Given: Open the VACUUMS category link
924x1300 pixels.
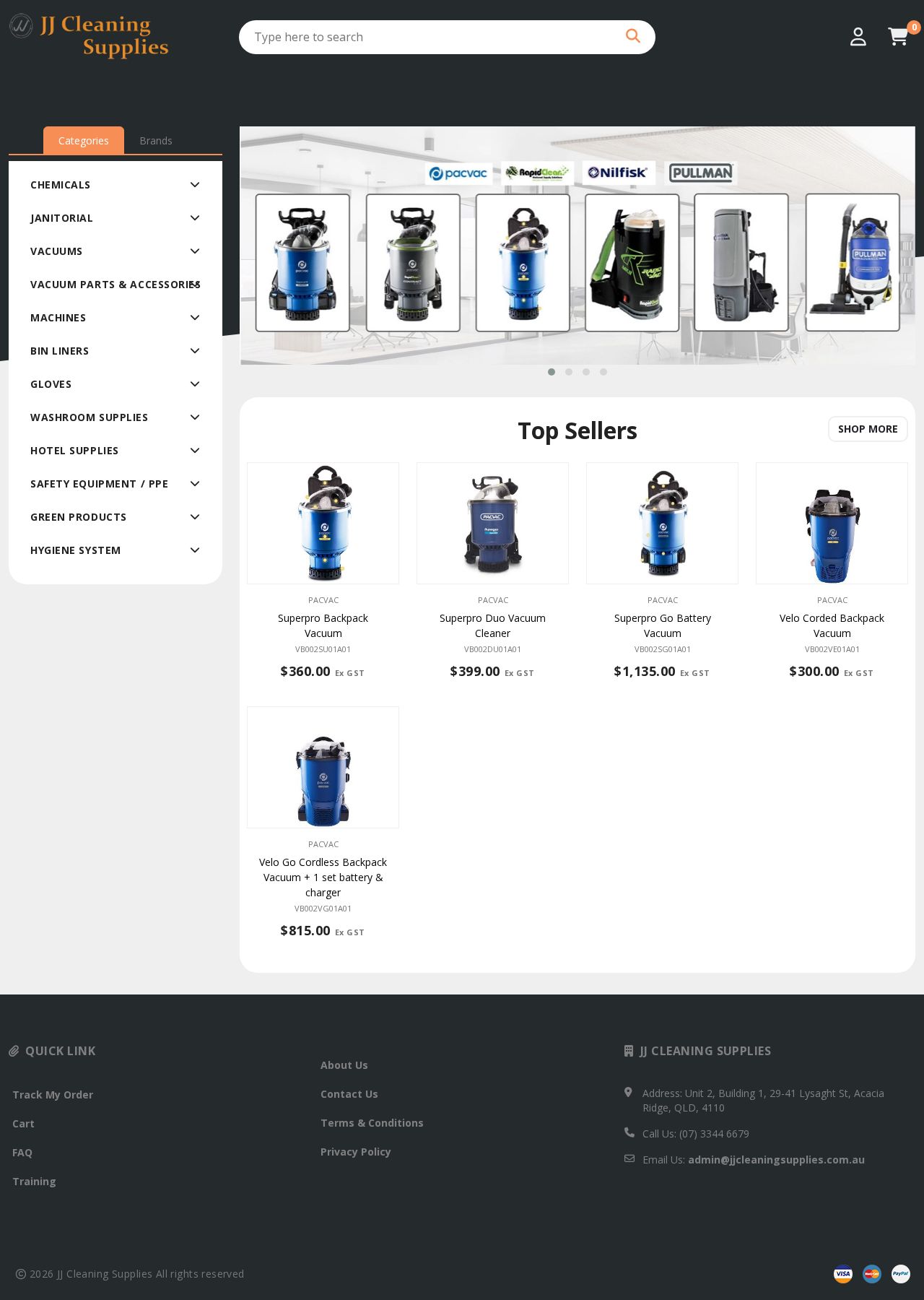Looking at the screenshot, I should (56, 251).
